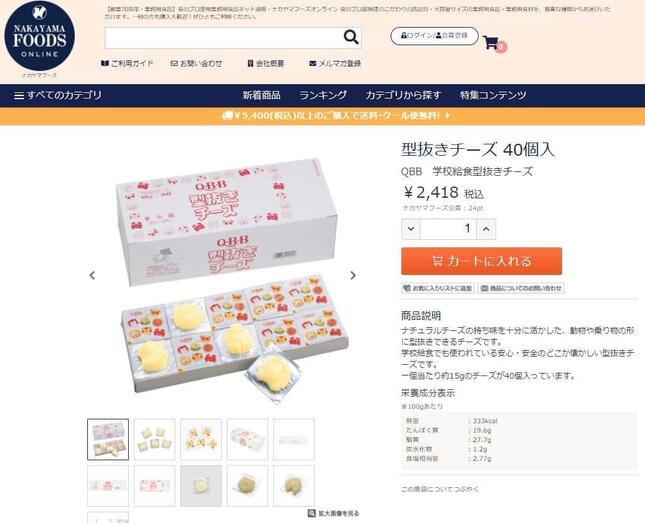Select second product thumbnail image

(x=154, y=439)
